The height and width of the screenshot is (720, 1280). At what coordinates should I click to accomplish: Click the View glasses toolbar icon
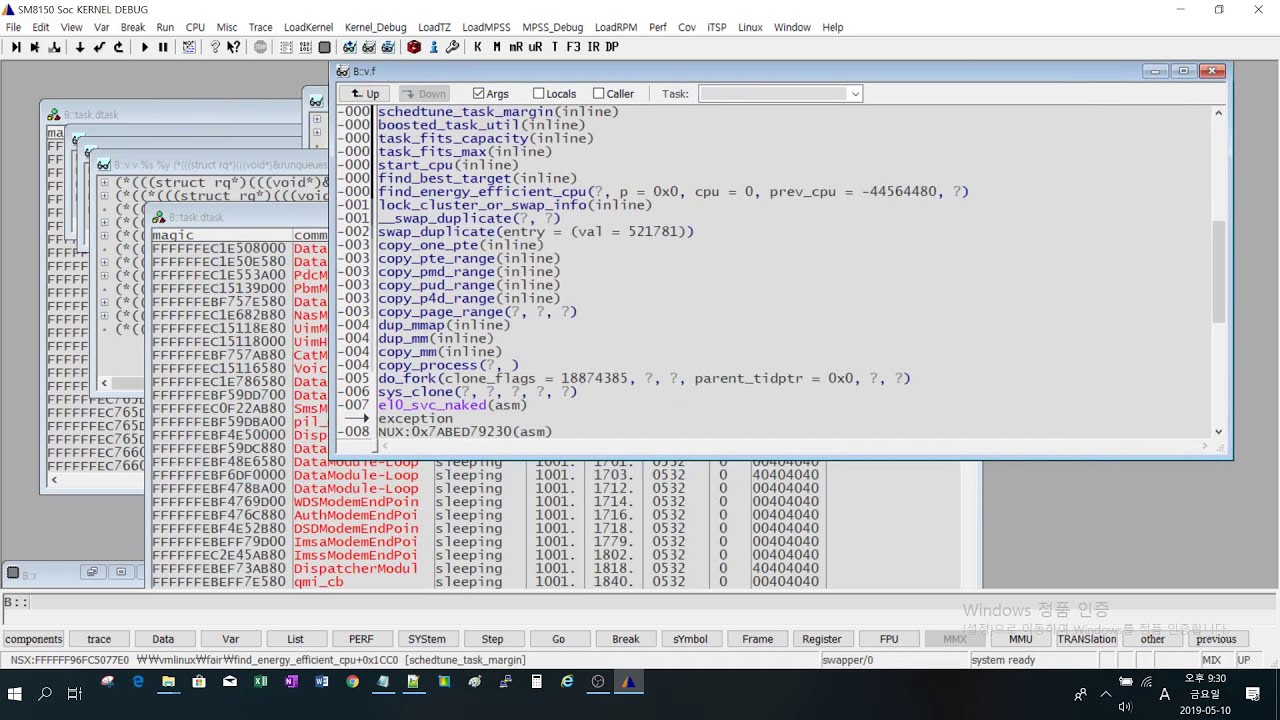pos(369,47)
